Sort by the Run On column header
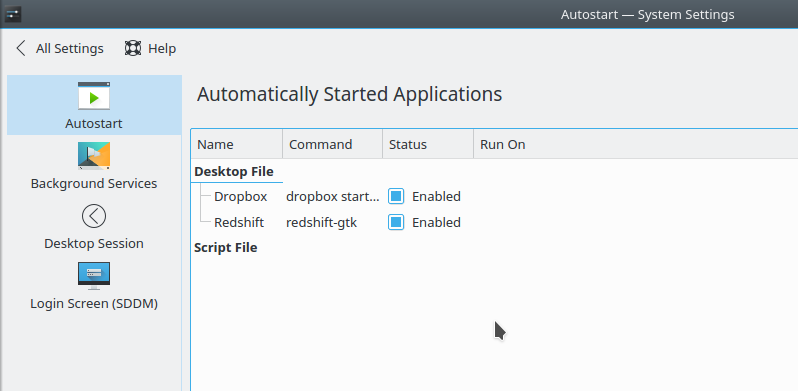This screenshot has height=391, width=798. (636, 144)
